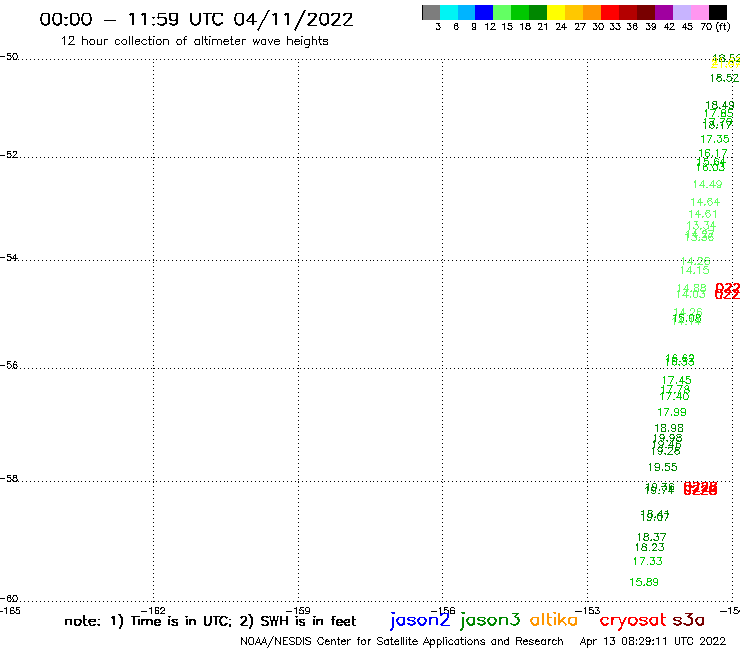Click the gray swatch in the color legend
Image resolution: width=740 pixels, height=650 pixels.
431,12
